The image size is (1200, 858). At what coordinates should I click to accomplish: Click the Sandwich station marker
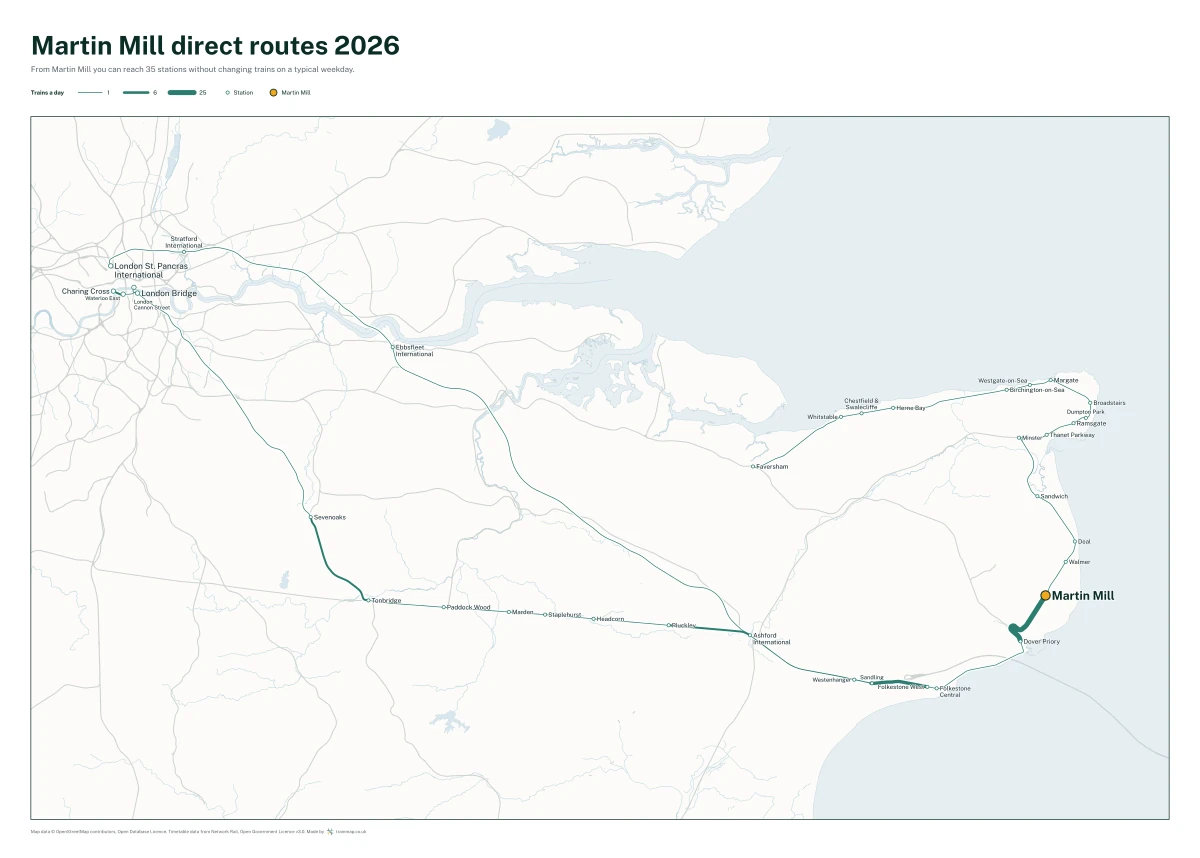point(1038,496)
